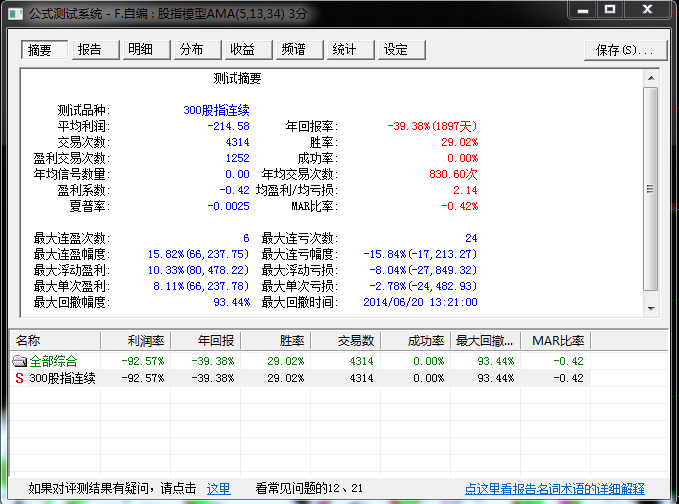
Task: Sort by the 成功率 column header
Action: tap(416, 341)
